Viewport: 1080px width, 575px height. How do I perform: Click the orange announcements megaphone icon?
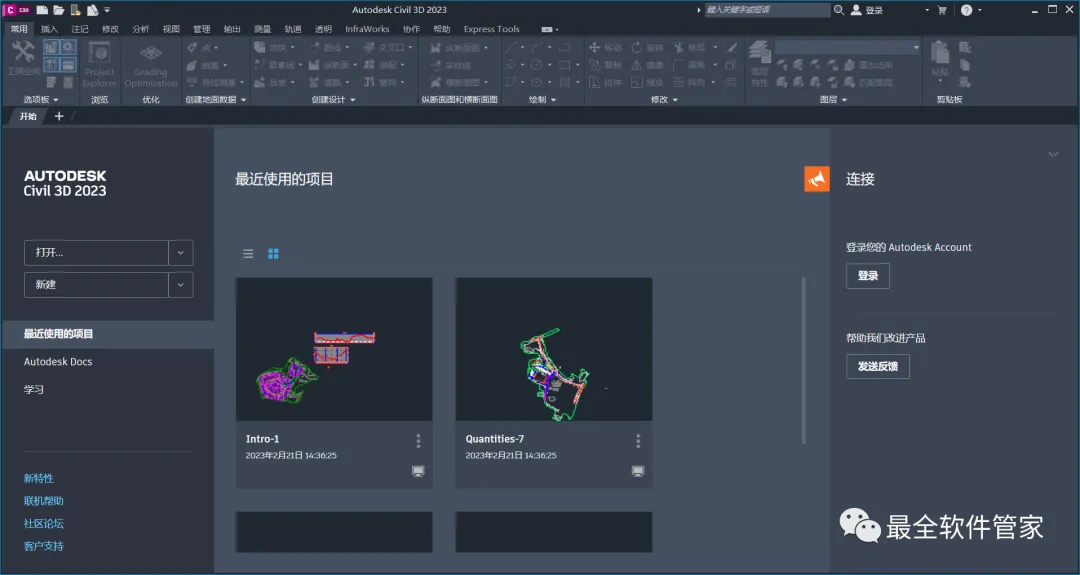pyautogui.click(x=817, y=179)
